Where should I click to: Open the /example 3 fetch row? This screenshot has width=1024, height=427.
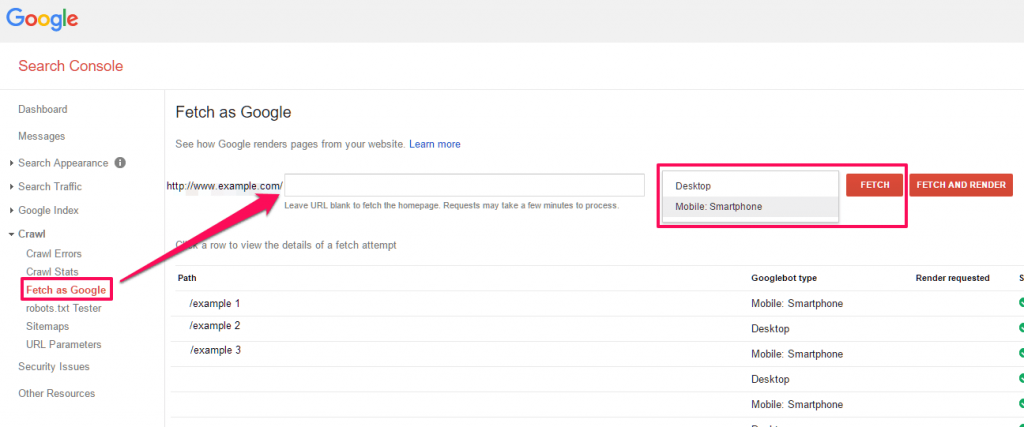(597, 354)
